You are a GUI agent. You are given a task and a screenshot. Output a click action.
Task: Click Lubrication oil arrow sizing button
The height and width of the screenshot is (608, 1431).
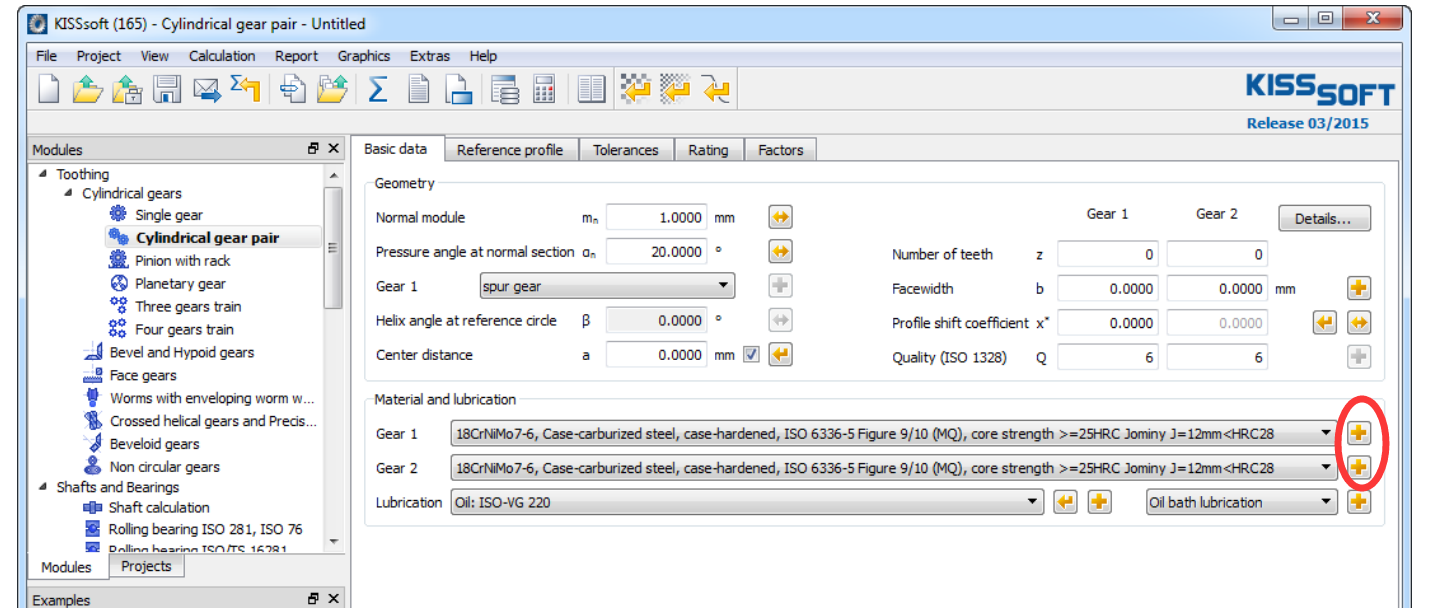click(x=1065, y=502)
